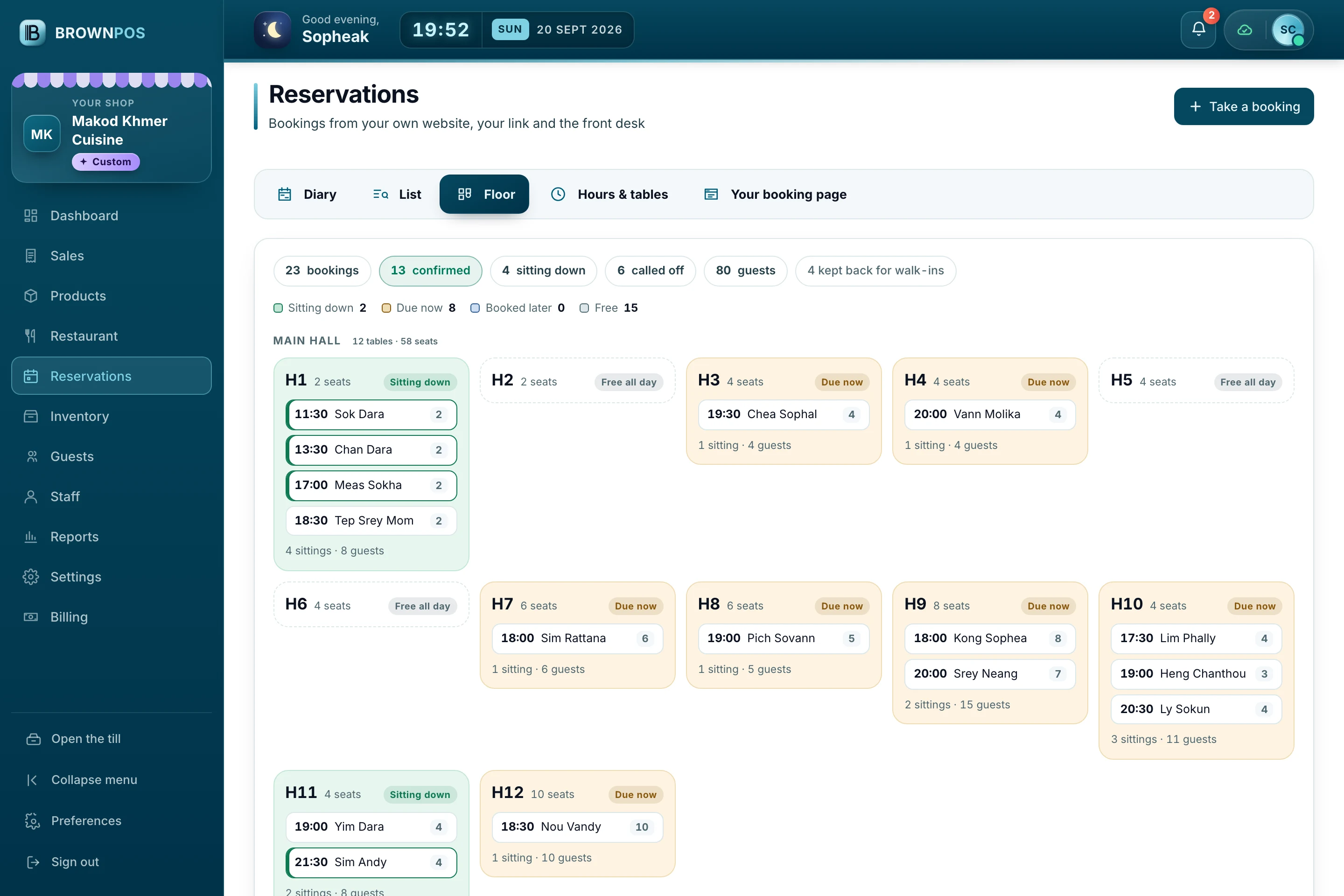Open Dashboard from the sidebar
Image resolution: width=1344 pixels, height=896 pixels.
click(112, 216)
